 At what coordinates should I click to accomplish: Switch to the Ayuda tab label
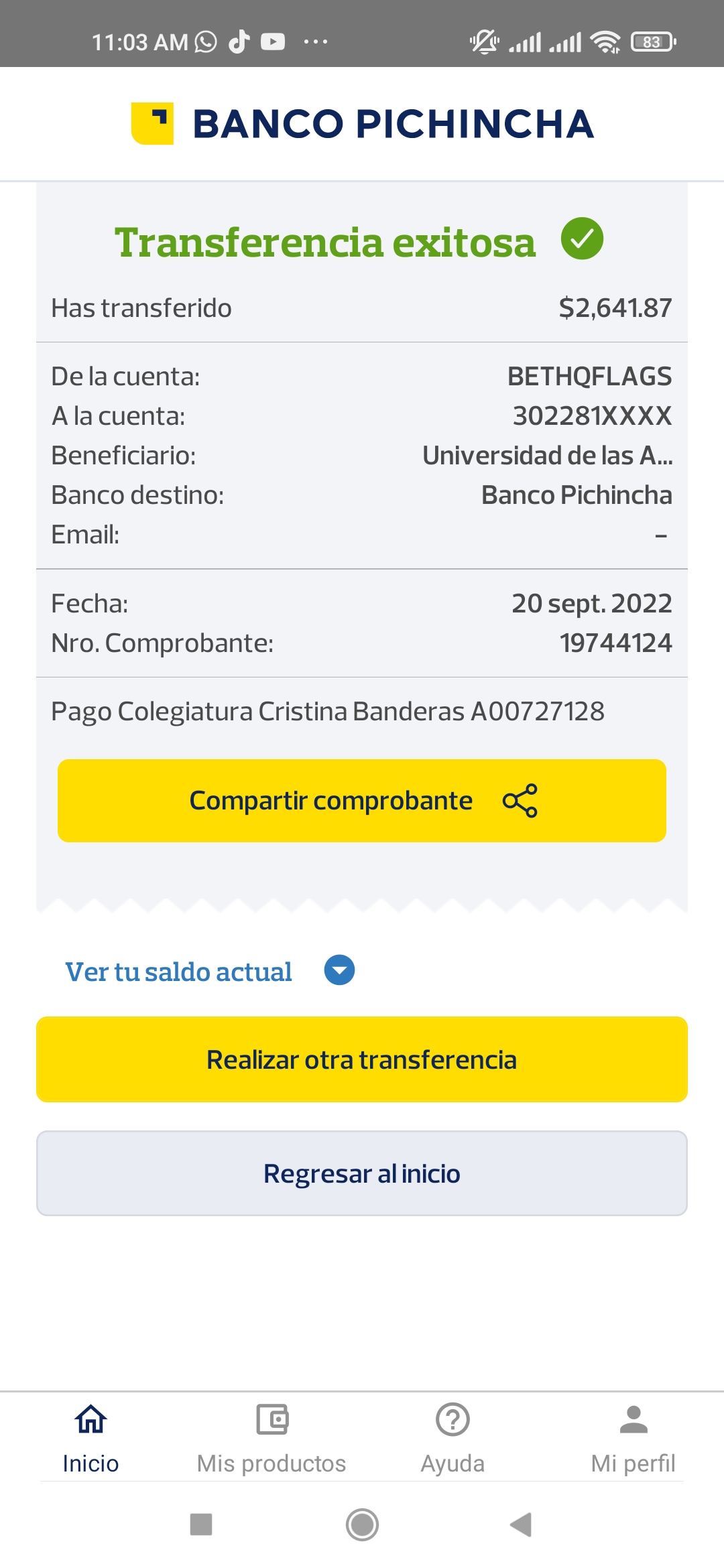[x=452, y=1463]
